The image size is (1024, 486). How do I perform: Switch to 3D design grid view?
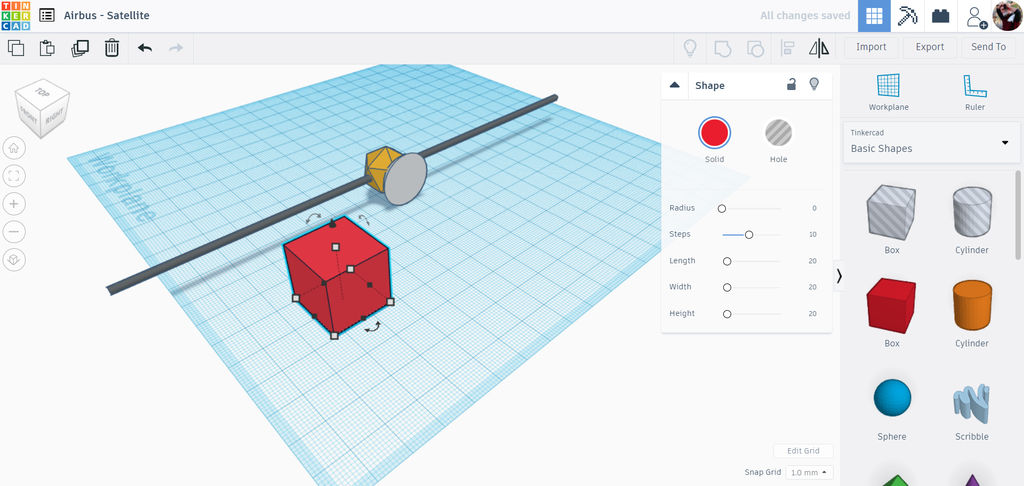(874, 16)
